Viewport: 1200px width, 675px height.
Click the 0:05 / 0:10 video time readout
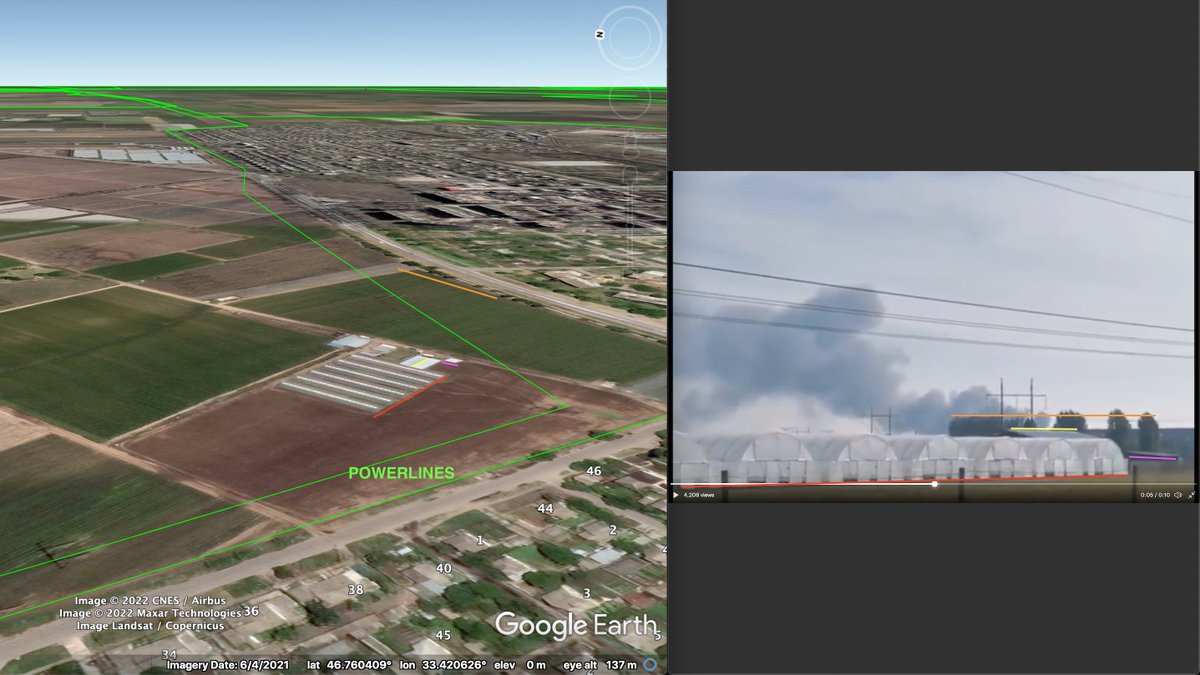point(1155,495)
